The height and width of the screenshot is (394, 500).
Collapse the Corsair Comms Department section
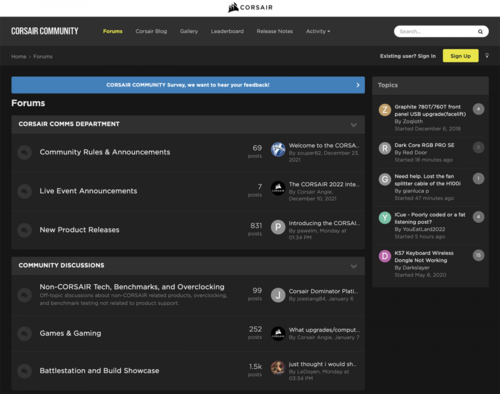click(x=354, y=125)
